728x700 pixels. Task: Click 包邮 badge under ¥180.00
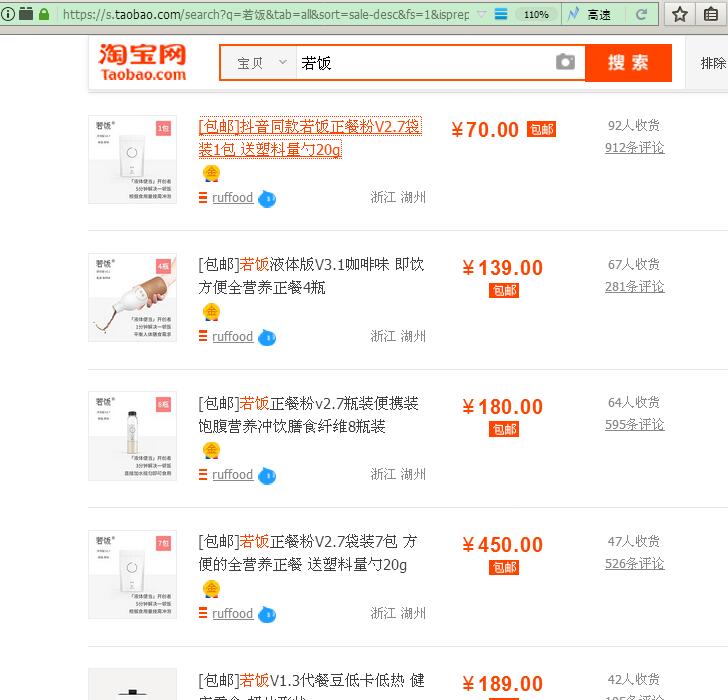pyautogui.click(x=504, y=429)
